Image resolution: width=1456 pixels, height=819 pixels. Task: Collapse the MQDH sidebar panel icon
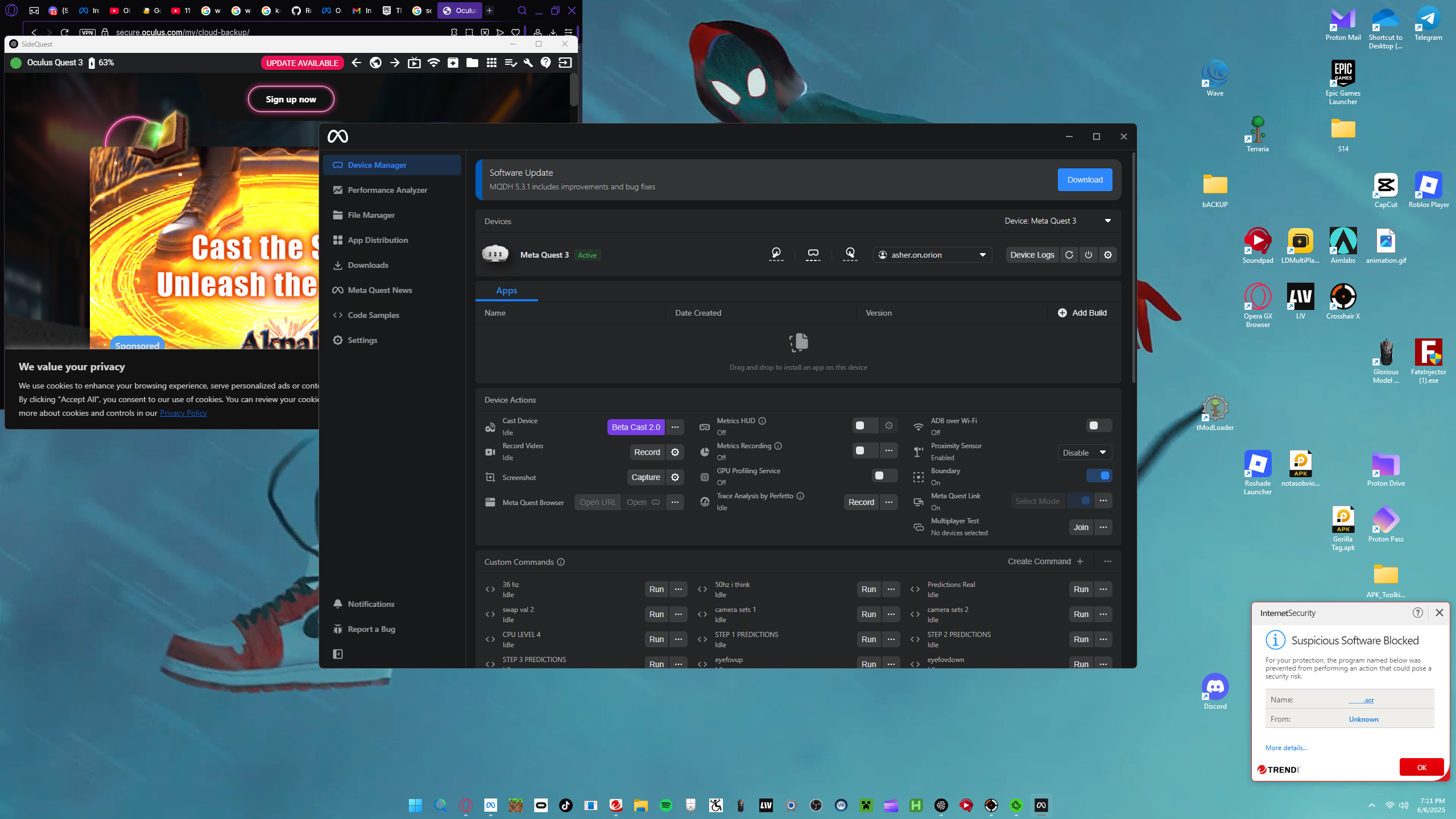tap(338, 654)
